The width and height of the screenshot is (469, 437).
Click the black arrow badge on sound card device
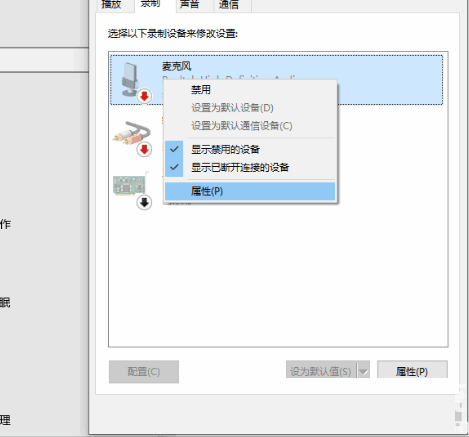[x=144, y=202]
